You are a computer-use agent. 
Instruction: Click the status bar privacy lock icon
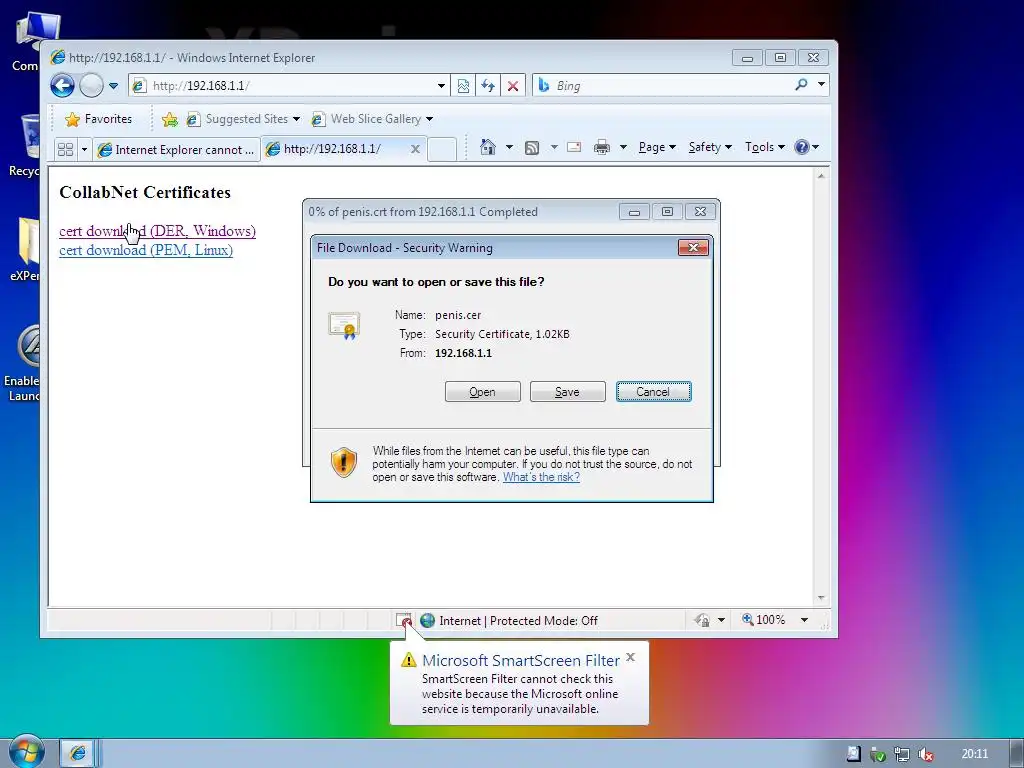(702, 620)
